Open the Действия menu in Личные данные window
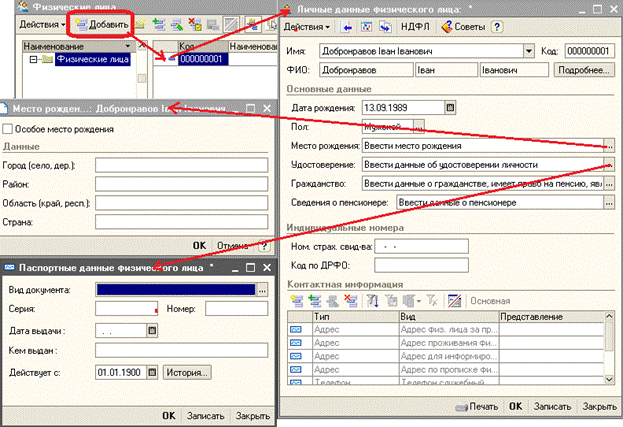623x427 pixels. coord(306,26)
